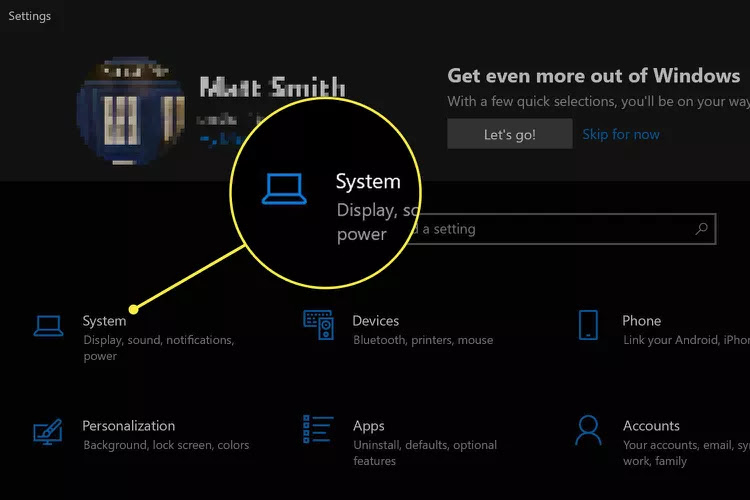Viewport: 750px width, 500px height.
Task: Click the Let's go! button
Action: [x=509, y=134]
